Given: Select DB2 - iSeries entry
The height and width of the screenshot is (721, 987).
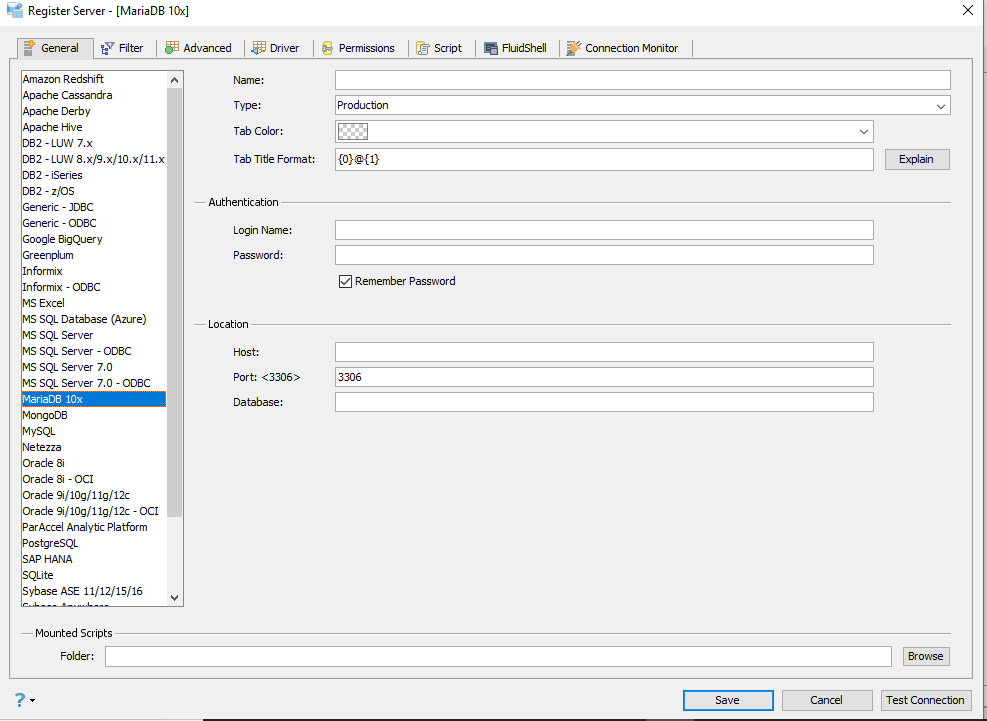Looking at the screenshot, I should point(94,175).
